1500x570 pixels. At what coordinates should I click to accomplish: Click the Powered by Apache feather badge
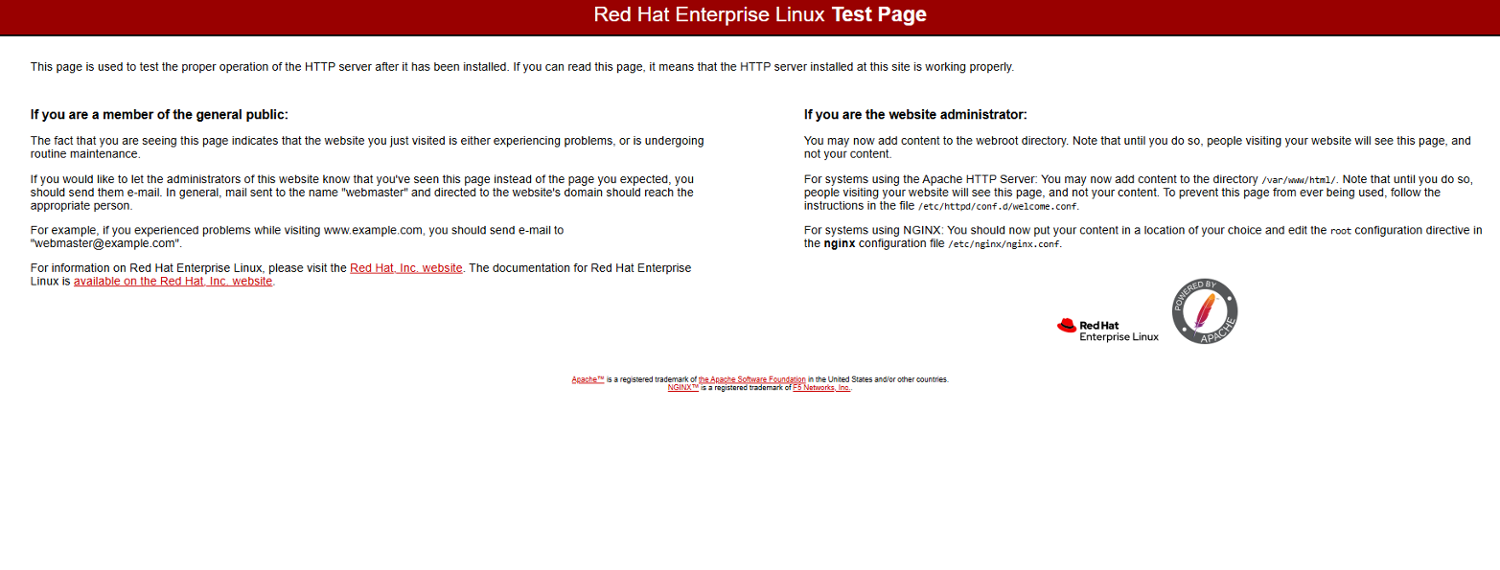[1204, 312]
